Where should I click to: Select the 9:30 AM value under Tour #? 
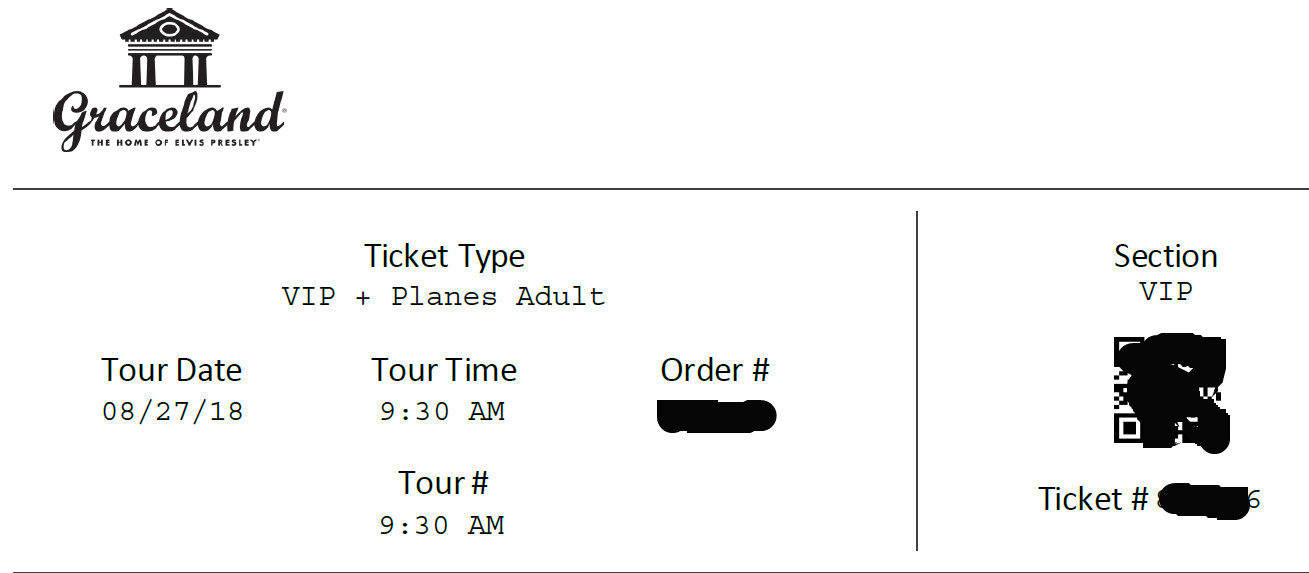(x=442, y=525)
